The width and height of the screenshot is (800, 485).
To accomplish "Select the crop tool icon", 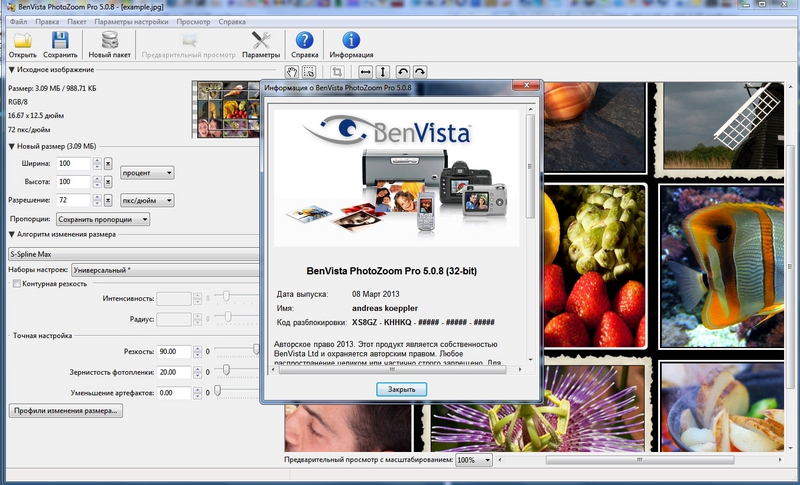I will click(337, 72).
